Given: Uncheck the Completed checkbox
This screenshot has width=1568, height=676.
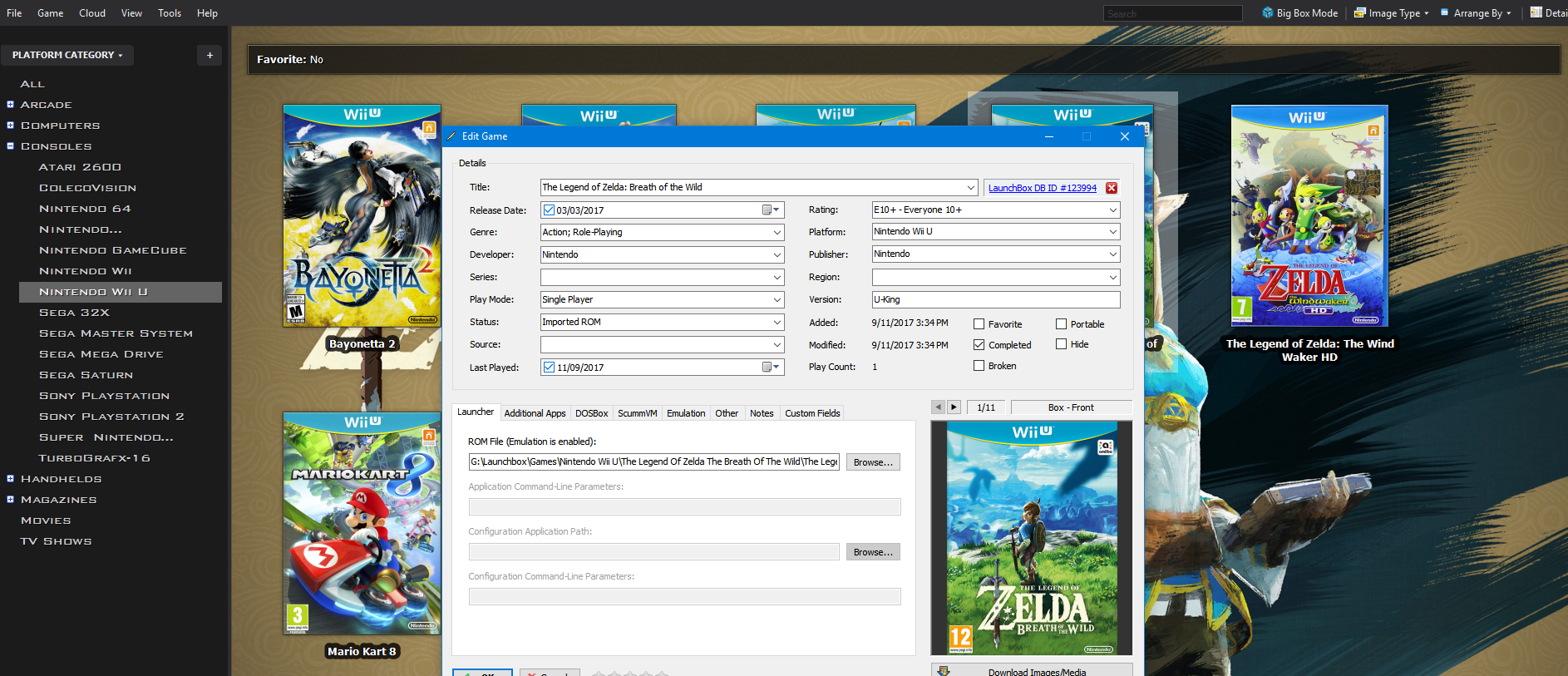Looking at the screenshot, I should pyautogui.click(x=979, y=344).
